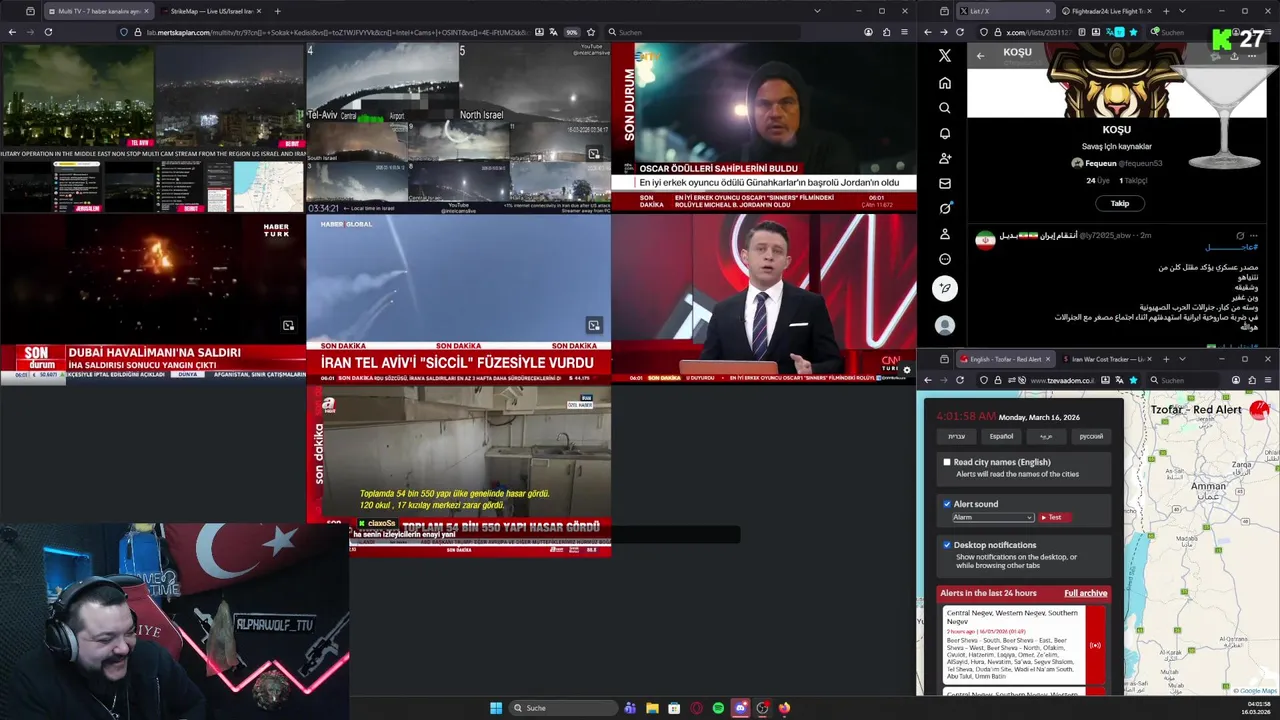Image resolution: width=1280 pixels, height=720 pixels.
Task: Click the X logo in sidebar
Action: [x=945, y=56]
